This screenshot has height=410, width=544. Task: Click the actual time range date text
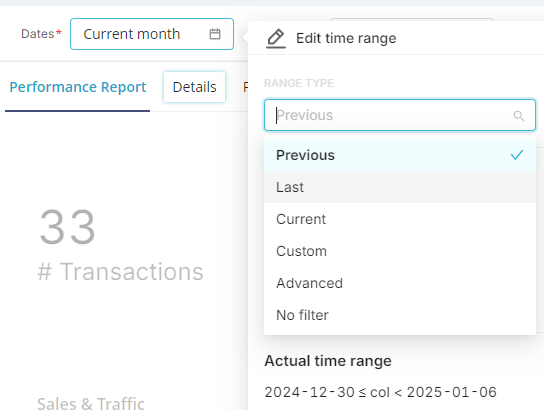(380, 392)
